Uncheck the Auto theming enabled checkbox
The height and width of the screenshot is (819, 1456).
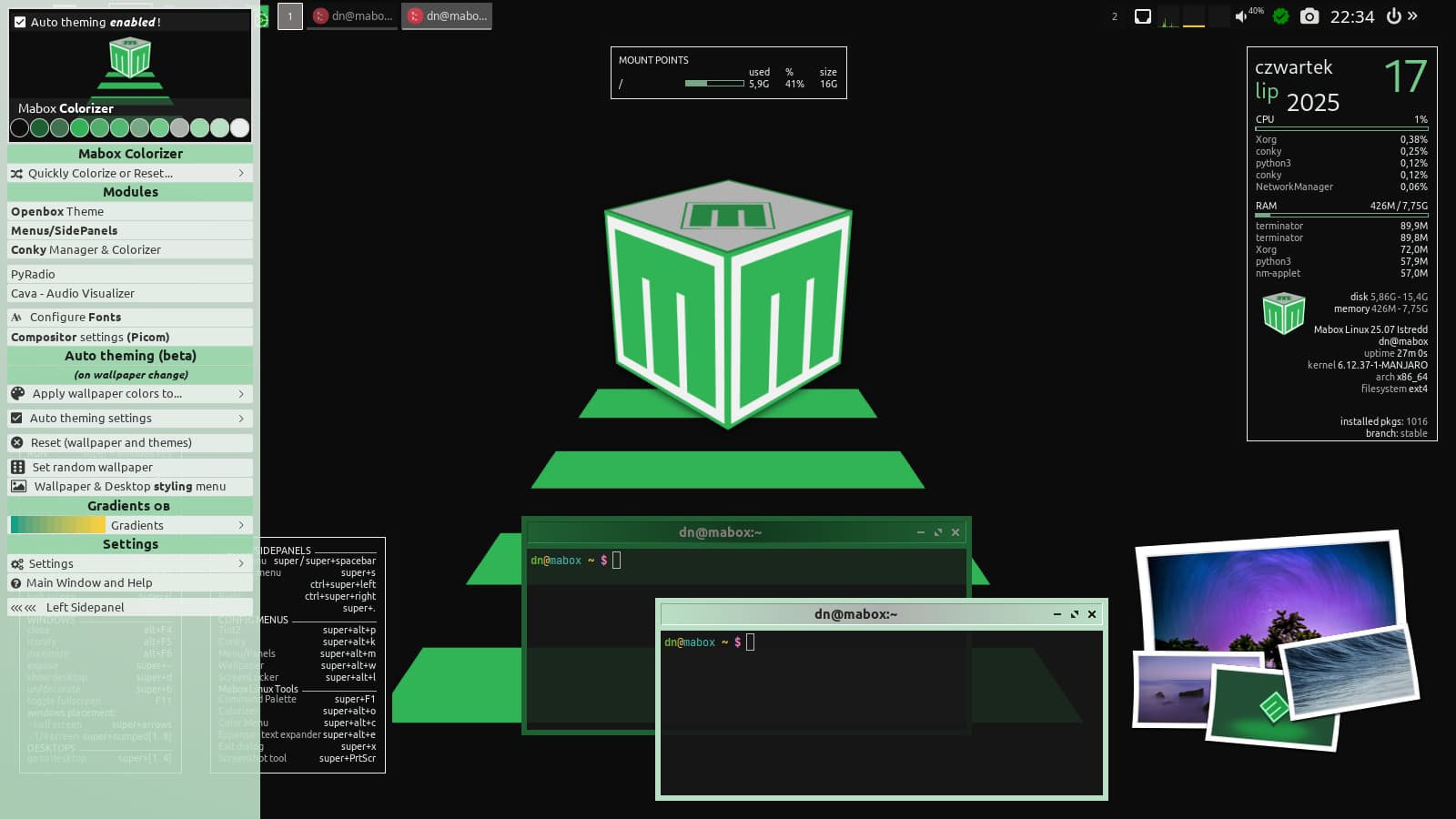(20, 22)
